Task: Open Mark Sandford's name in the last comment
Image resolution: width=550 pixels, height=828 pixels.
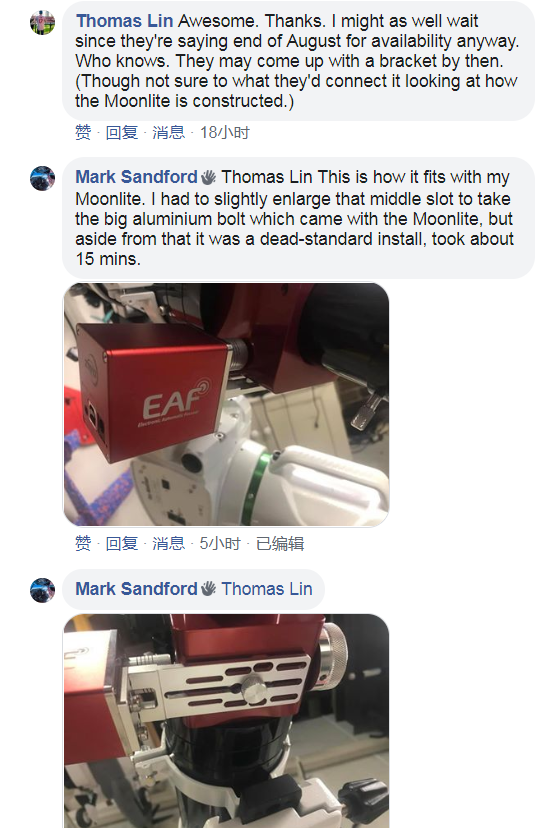Action: click(136, 589)
